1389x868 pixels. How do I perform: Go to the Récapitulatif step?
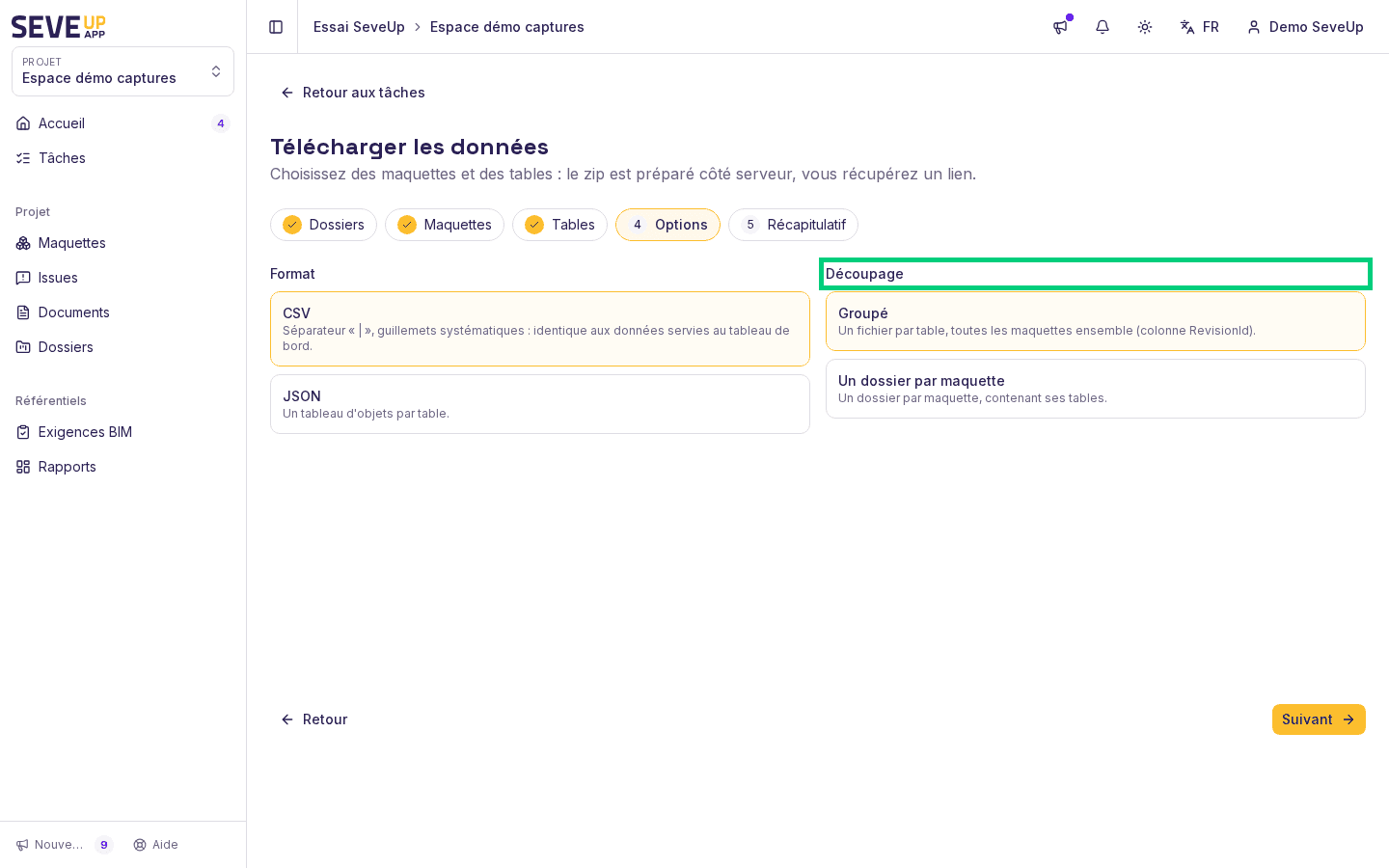tap(793, 225)
